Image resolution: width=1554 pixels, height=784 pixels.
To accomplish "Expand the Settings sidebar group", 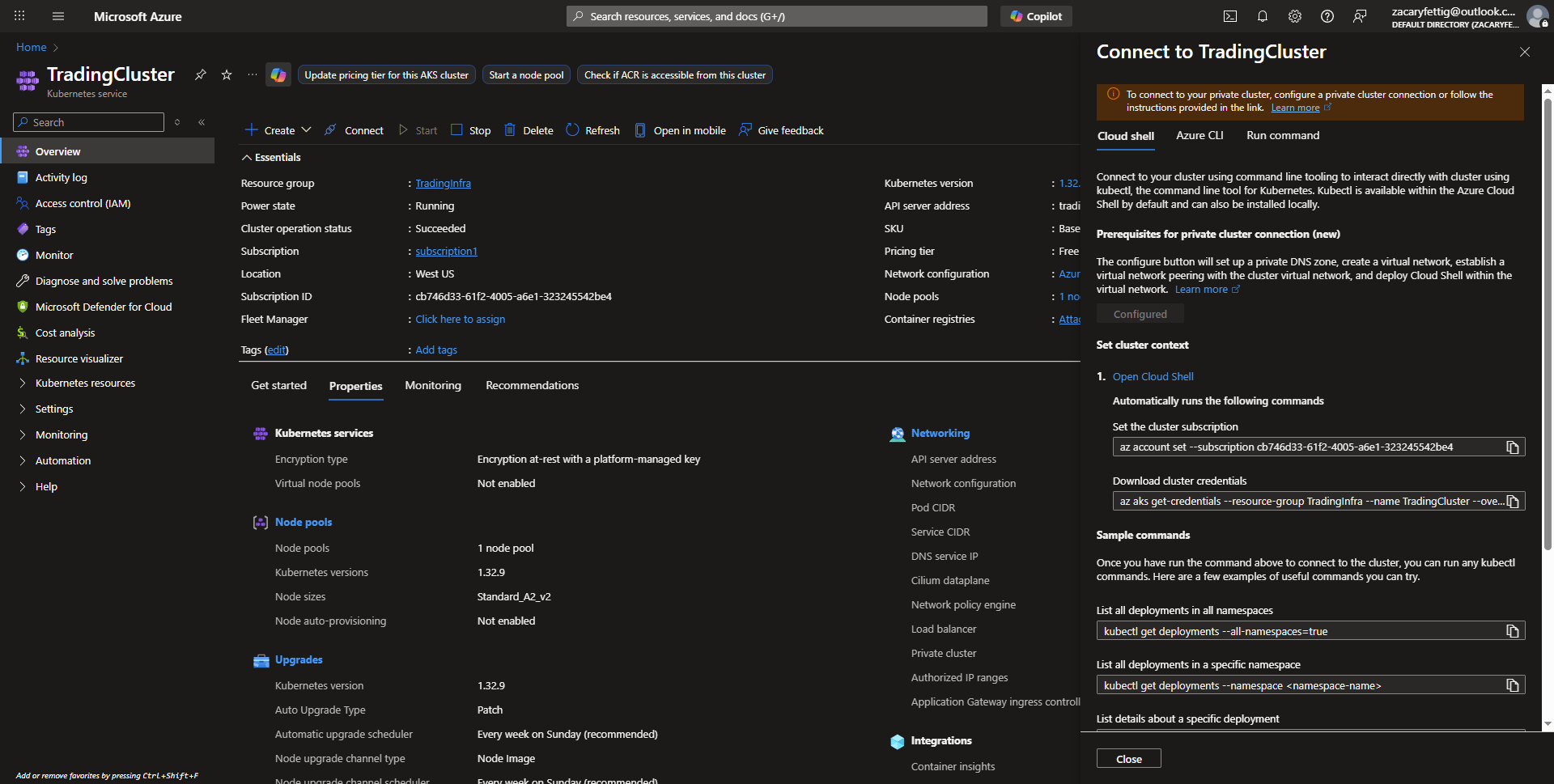I will [x=23, y=409].
